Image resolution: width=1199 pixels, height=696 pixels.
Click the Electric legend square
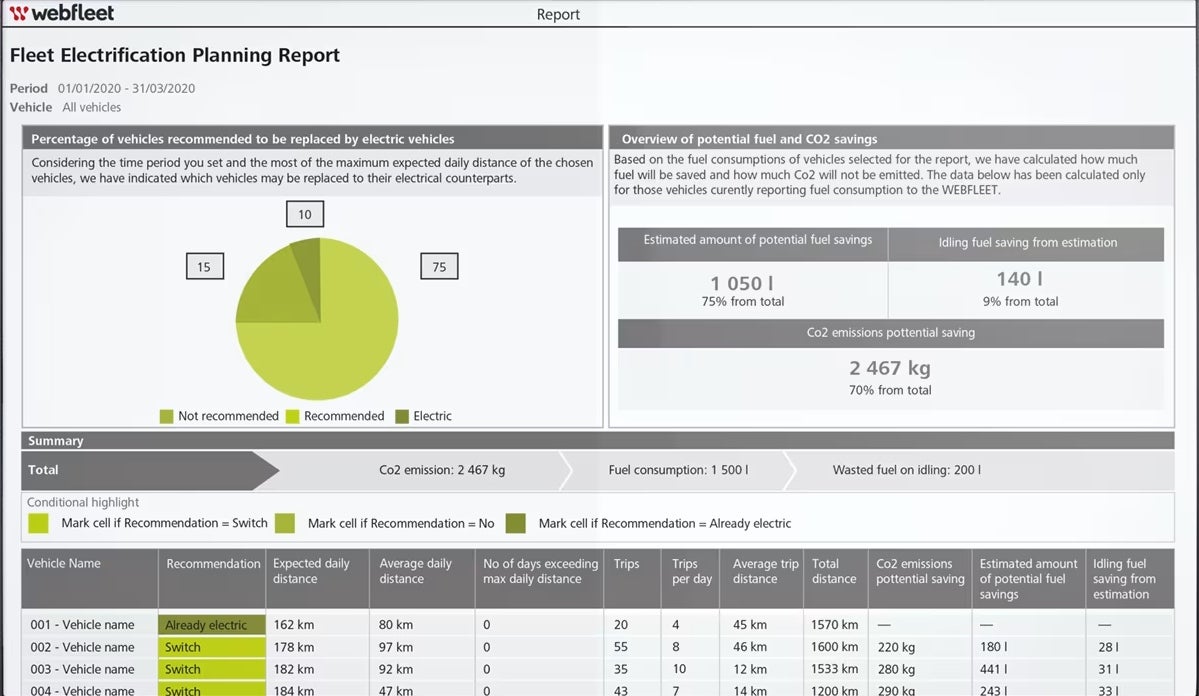click(x=402, y=416)
